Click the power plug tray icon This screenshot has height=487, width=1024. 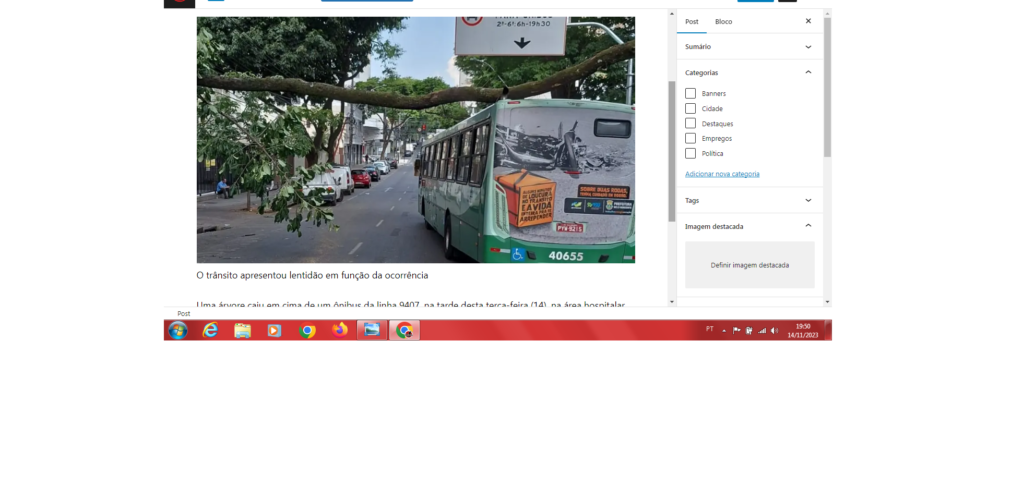749,330
